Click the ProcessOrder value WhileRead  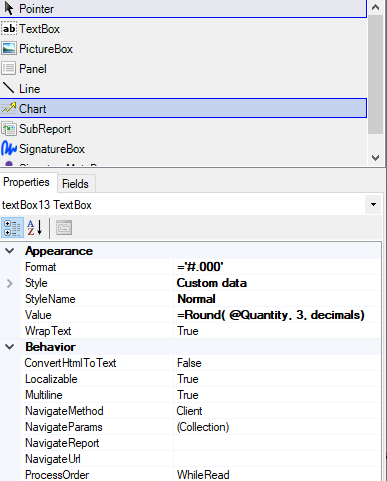277,475
